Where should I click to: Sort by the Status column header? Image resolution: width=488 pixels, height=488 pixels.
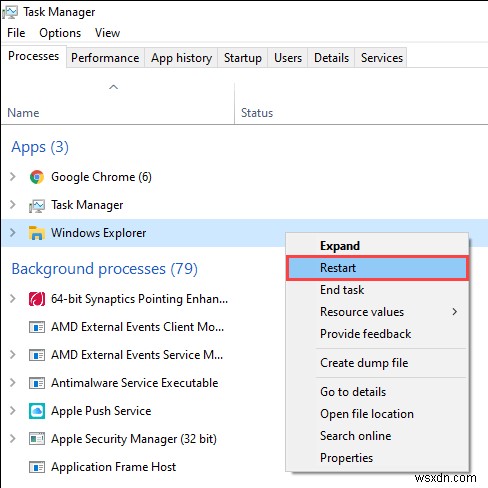pyautogui.click(x=257, y=113)
